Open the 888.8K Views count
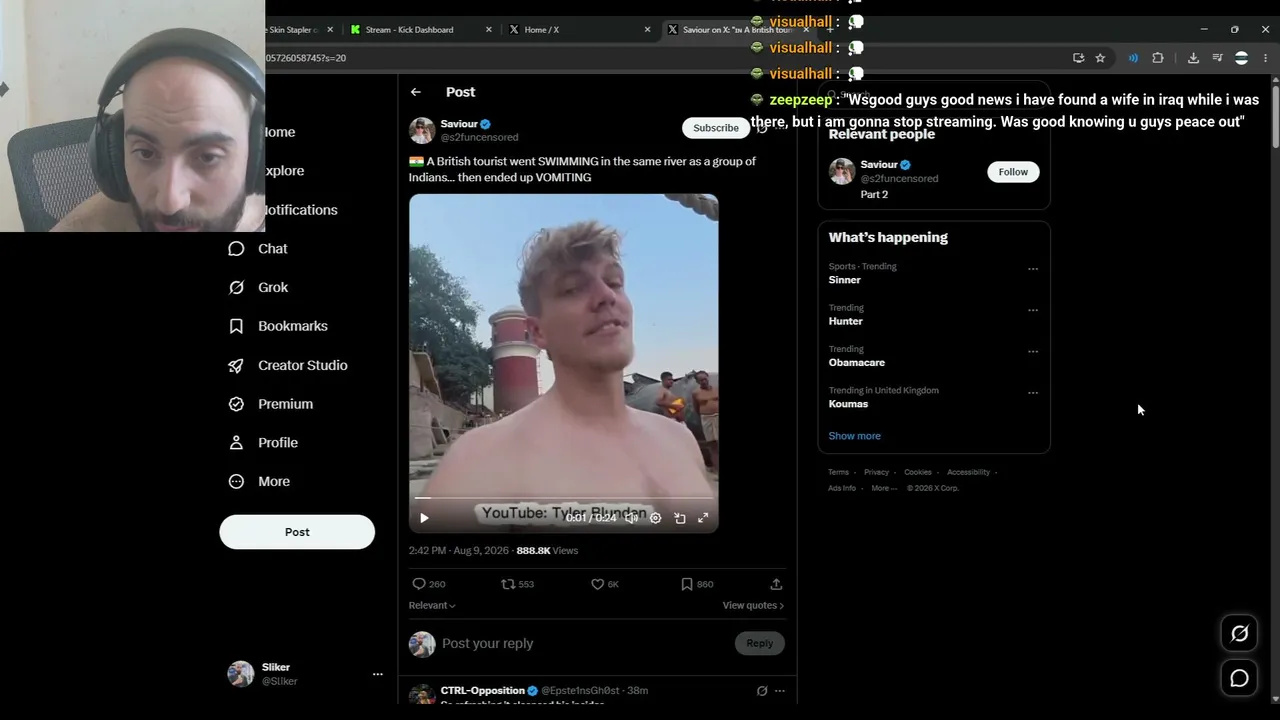The image size is (1280, 720). tap(547, 551)
